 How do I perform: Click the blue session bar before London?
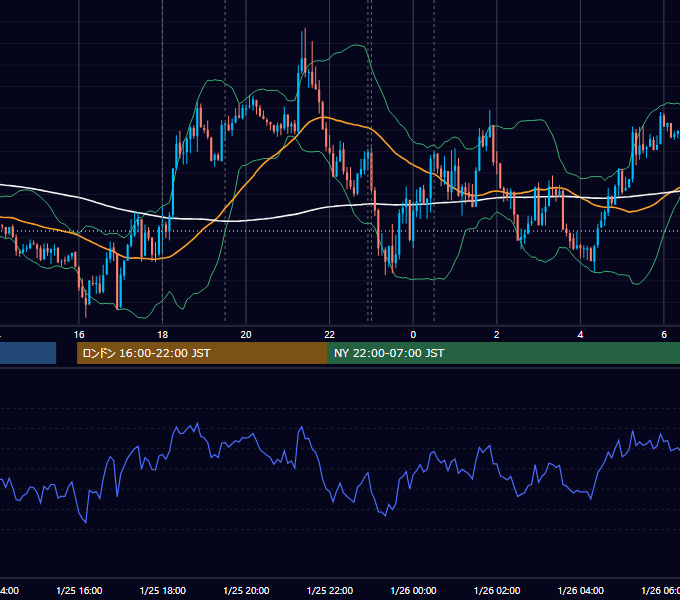[28, 353]
